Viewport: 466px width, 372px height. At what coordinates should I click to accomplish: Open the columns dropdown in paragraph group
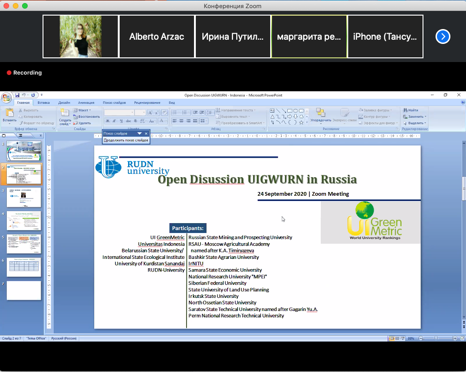[x=204, y=121]
